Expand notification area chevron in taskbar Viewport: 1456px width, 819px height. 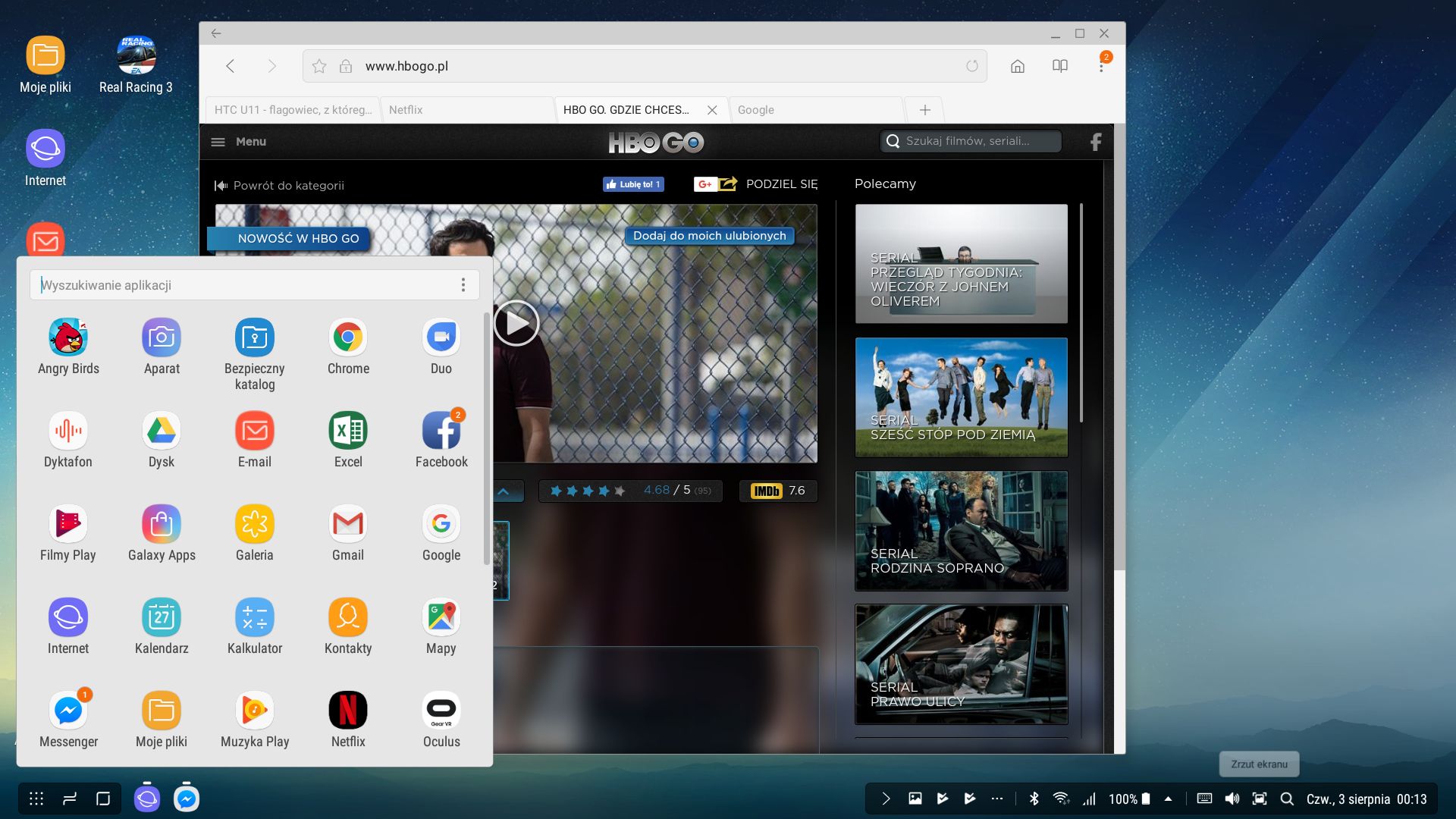(x=886, y=799)
